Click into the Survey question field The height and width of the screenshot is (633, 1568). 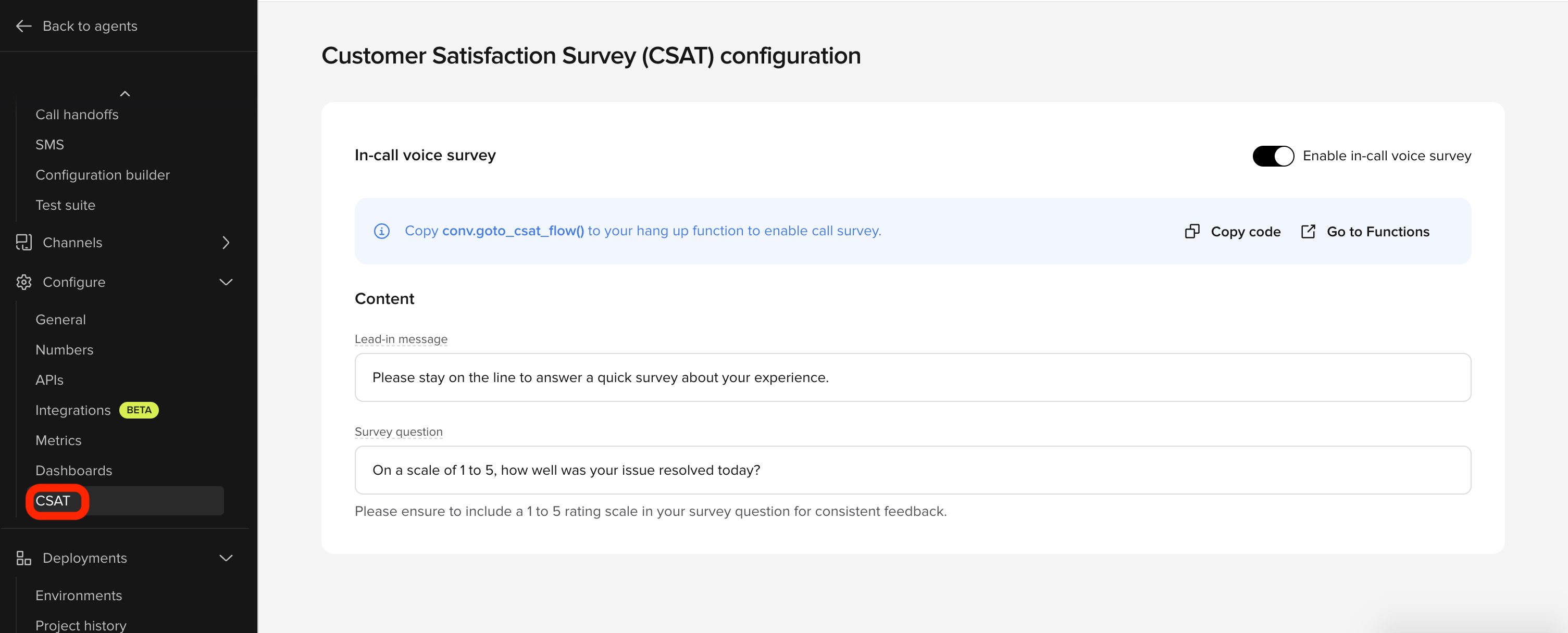913,470
